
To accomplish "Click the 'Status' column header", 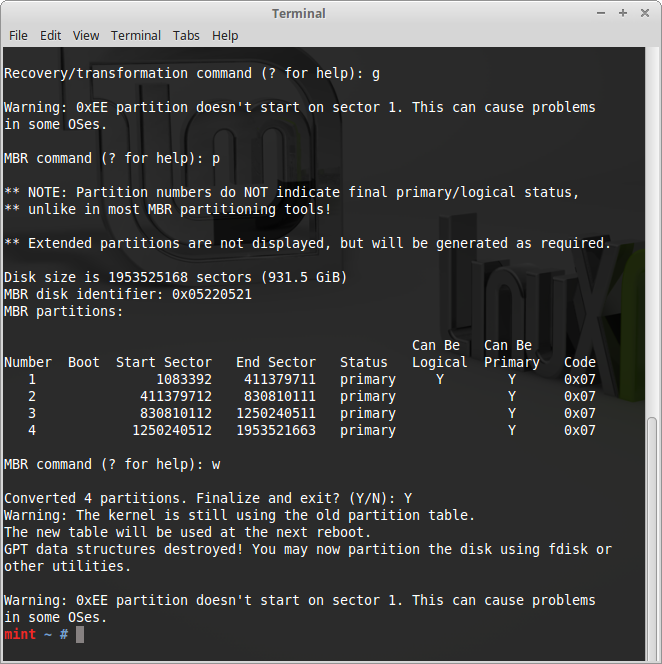I will point(363,362).
